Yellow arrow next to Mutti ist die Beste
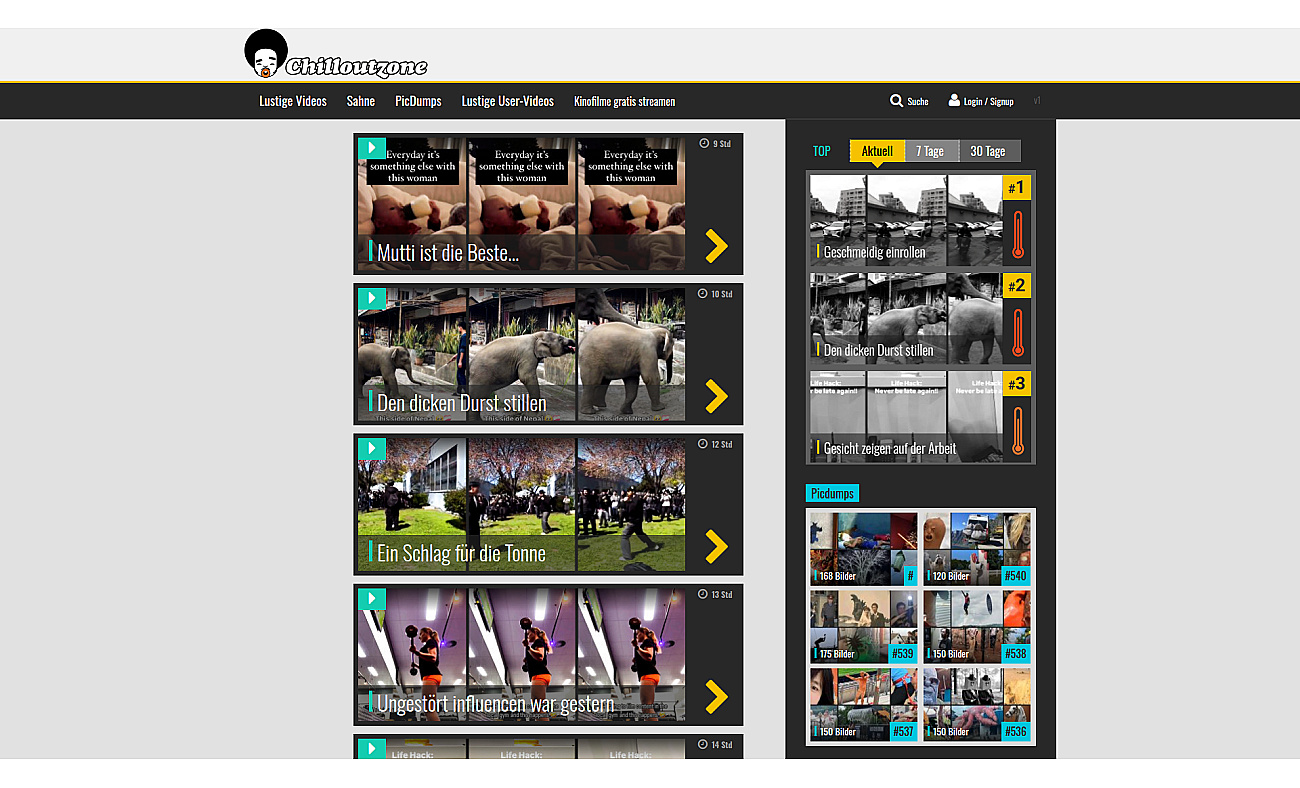This screenshot has height=788, width=1300. pyautogui.click(x=716, y=246)
